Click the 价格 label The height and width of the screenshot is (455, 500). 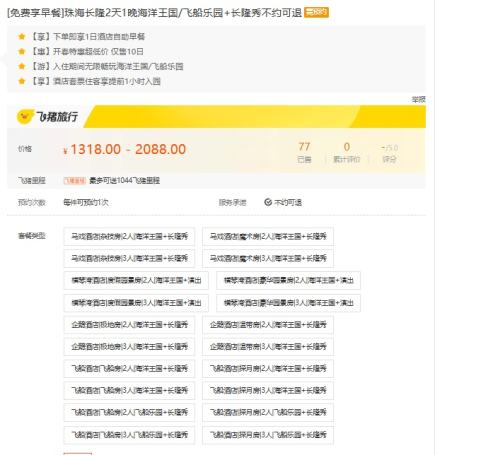pos(25,149)
